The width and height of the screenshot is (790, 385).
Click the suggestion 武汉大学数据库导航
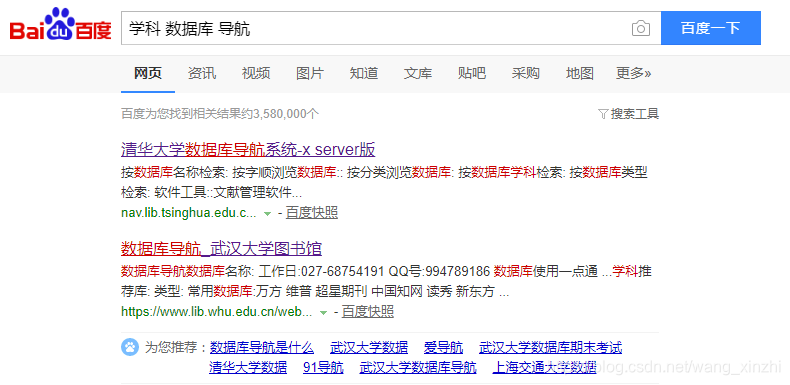pyautogui.click(x=418, y=367)
